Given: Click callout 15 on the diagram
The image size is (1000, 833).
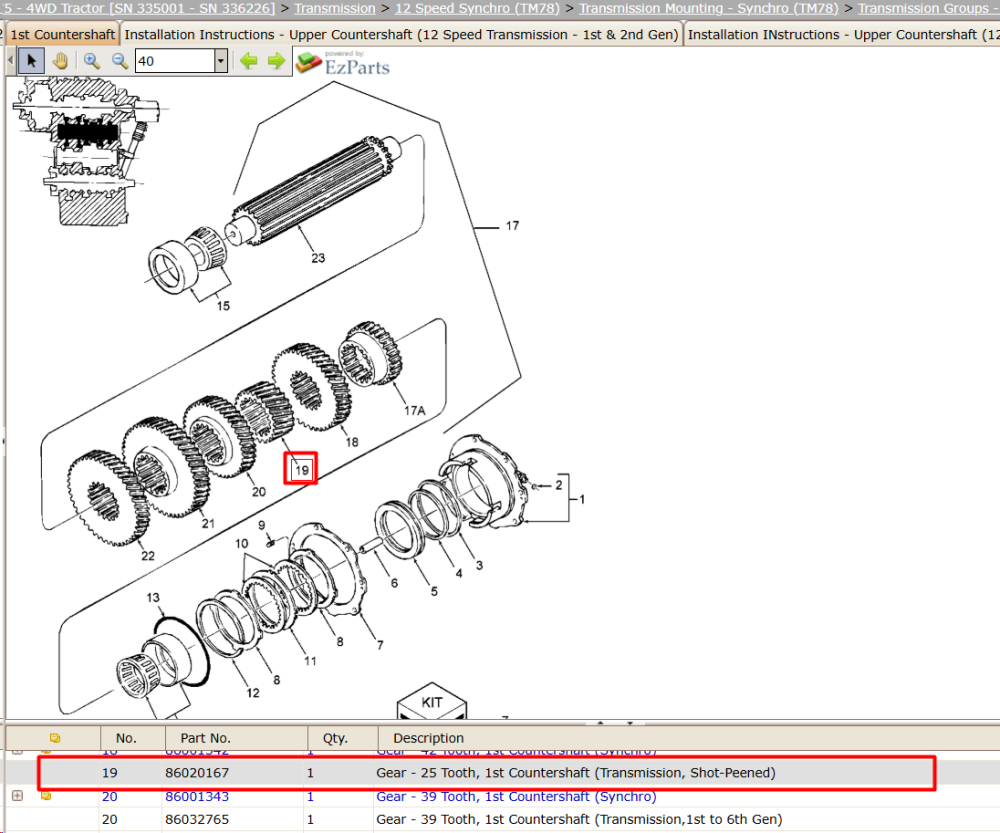Looking at the screenshot, I should point(223,306).
